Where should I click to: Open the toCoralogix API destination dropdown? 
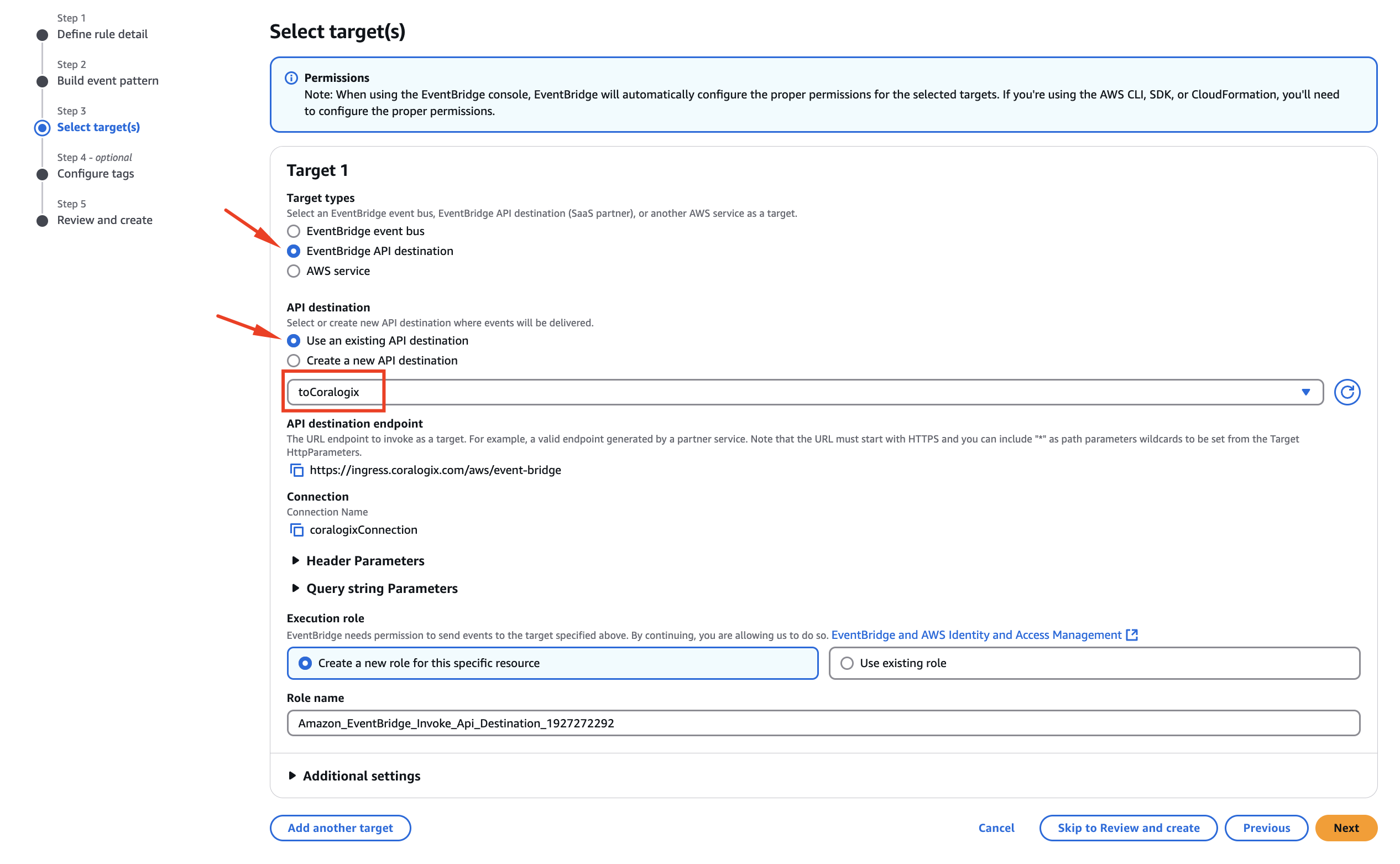805,392
